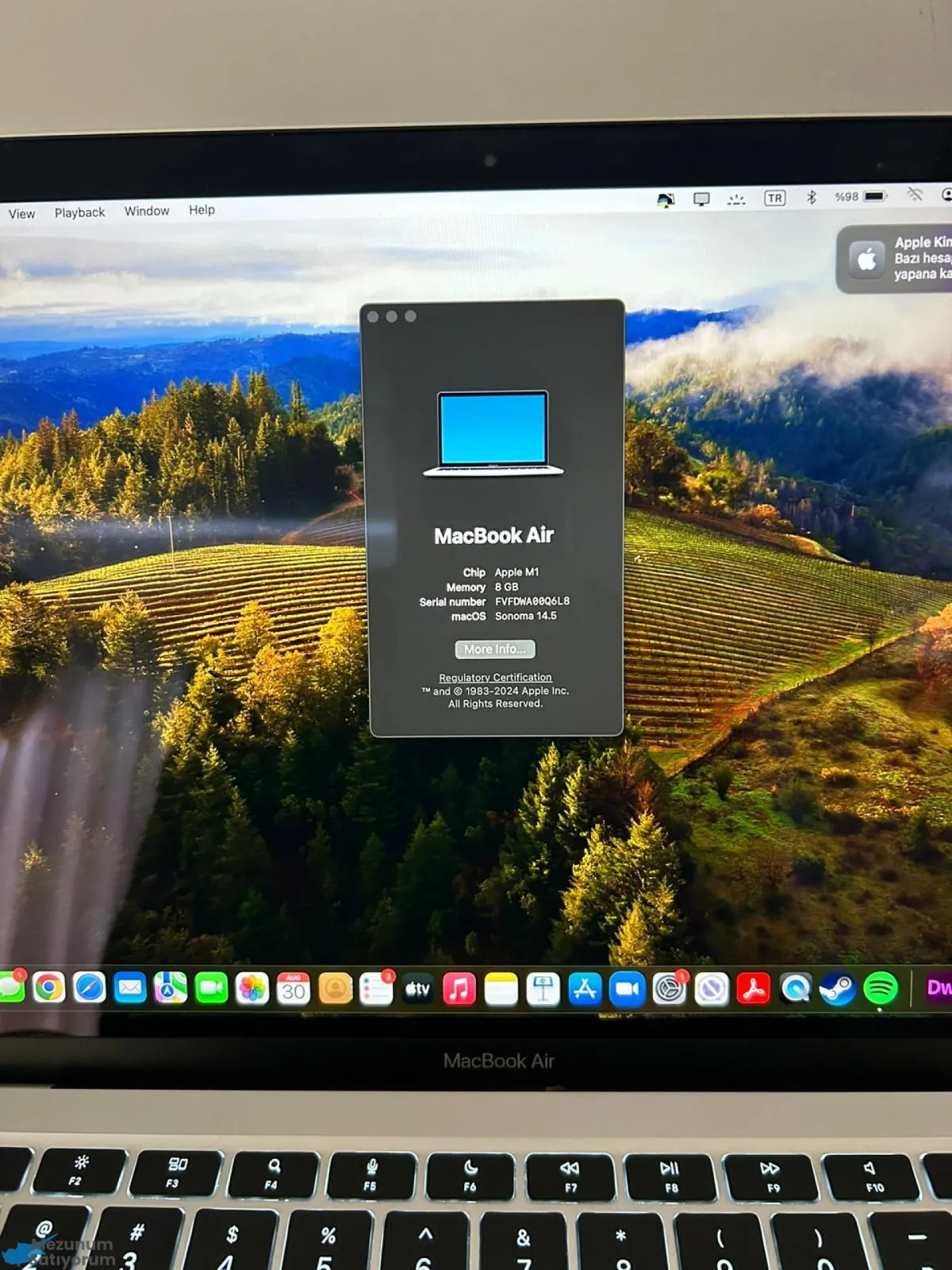Open the keyboard brightness menu bar item
The width and height of the screenshot is (952, 1270).
coord(736,198)
